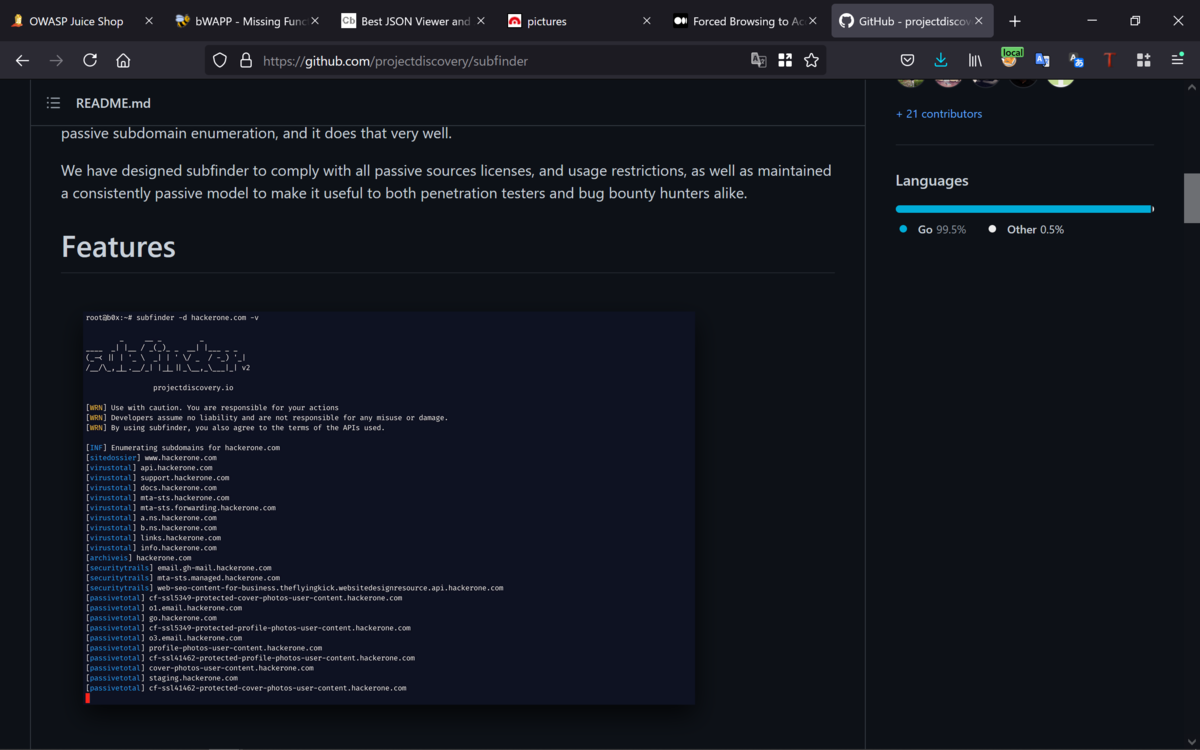Click the README.md file name header
The width and height of the screenshot is (1200, 750).
113,103
